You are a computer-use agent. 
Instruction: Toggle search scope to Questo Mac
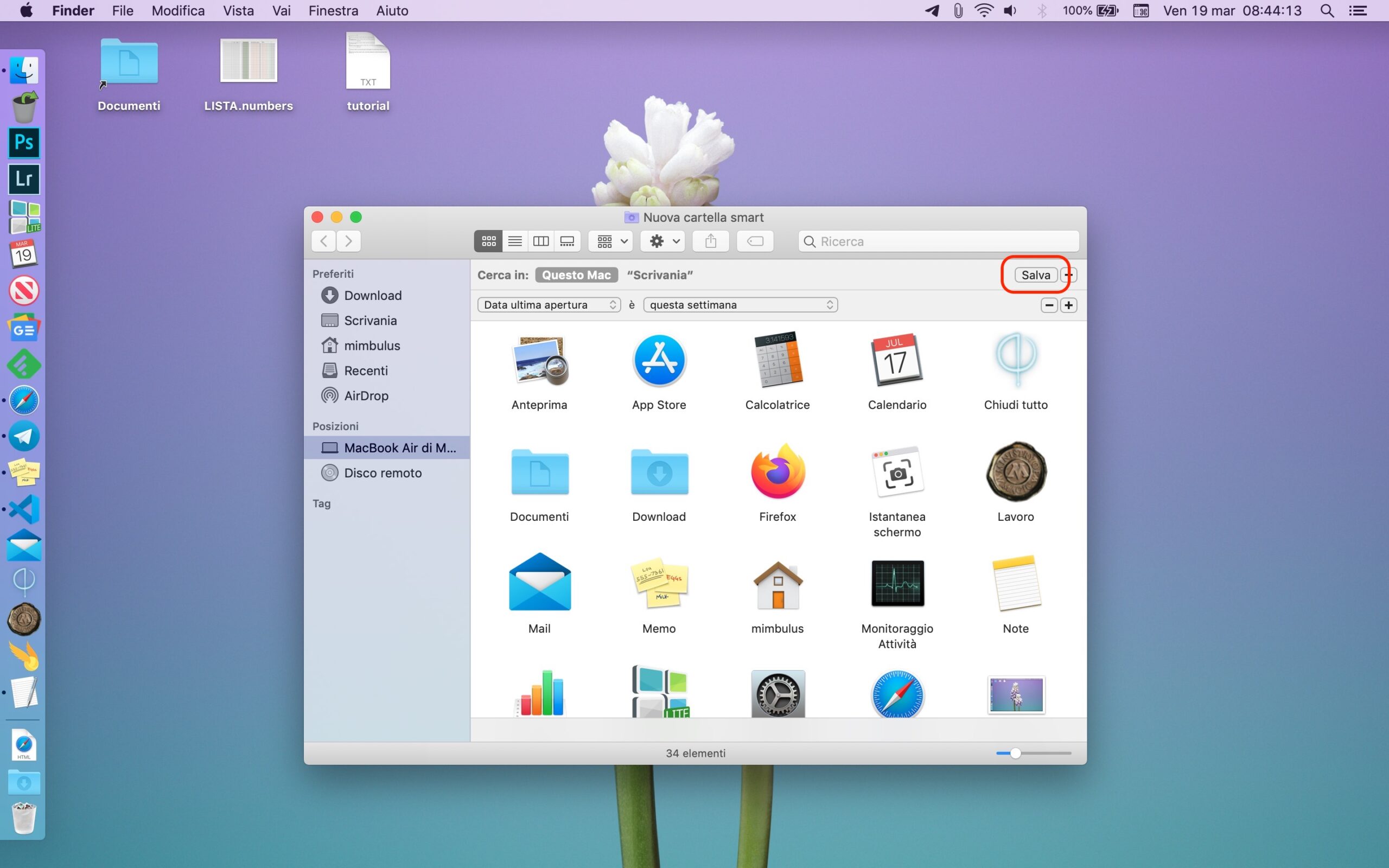[576, 275]
